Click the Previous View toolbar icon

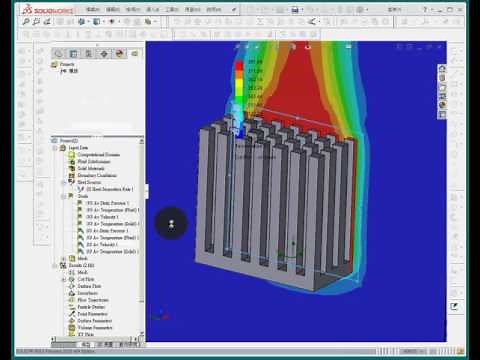47,22
